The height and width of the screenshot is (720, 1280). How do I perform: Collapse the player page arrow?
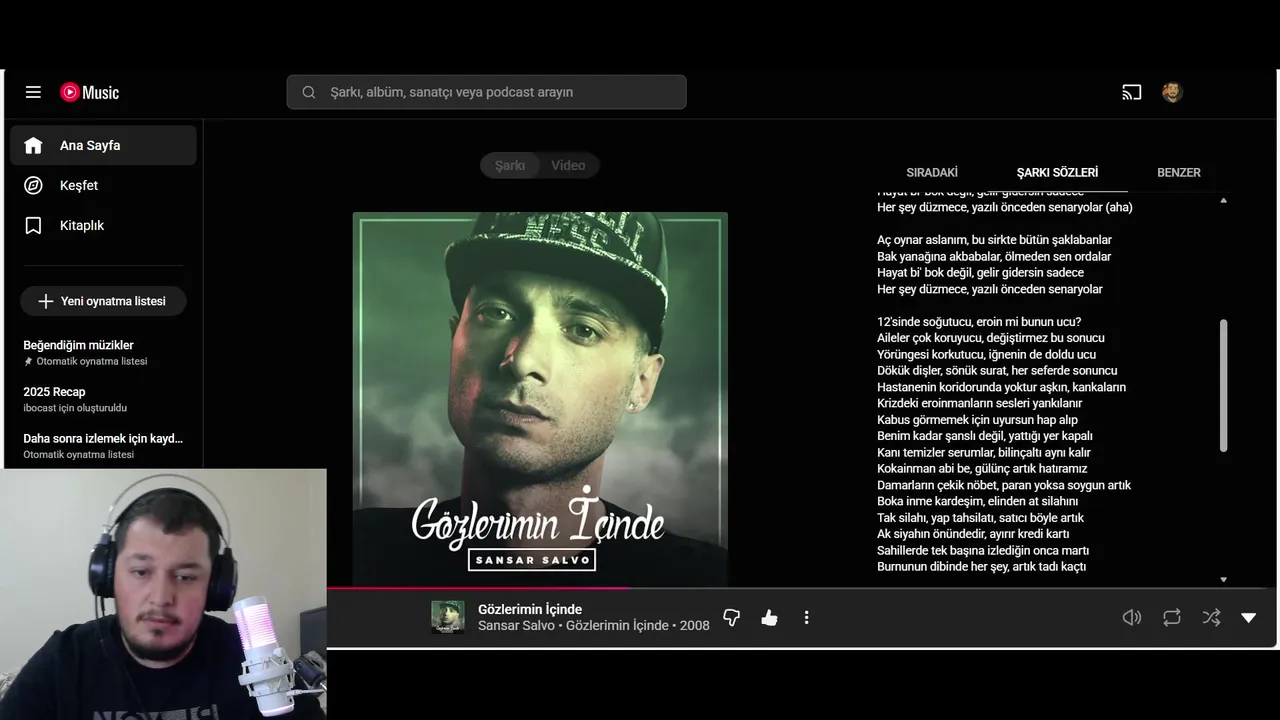click(1248, 618)
